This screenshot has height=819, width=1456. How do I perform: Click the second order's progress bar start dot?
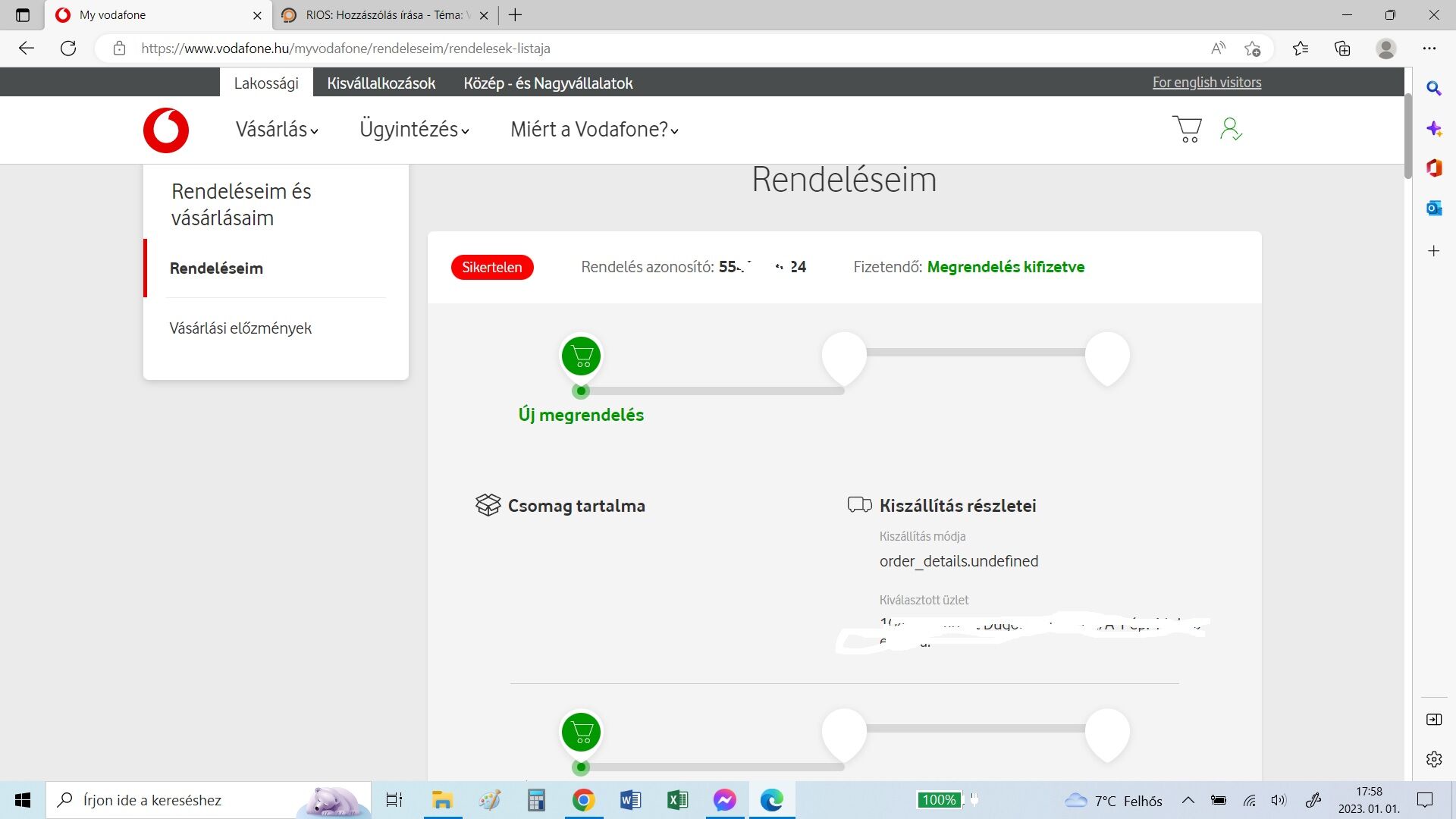[581, 767]
